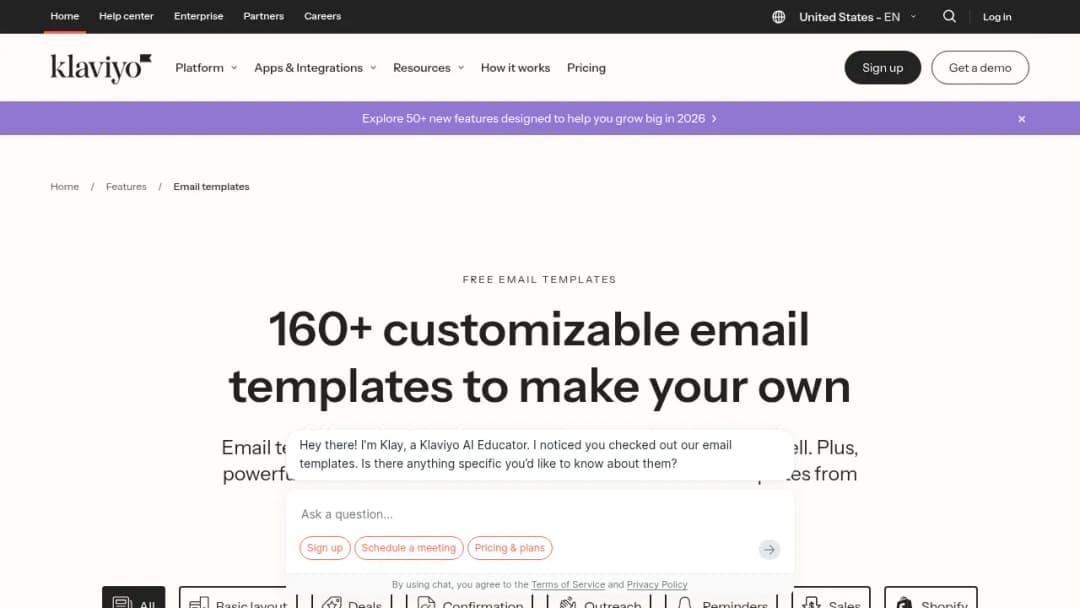The width and height of the screenshot is (1080, 608).
Task: Visit the Careers page
Action: 322,16
